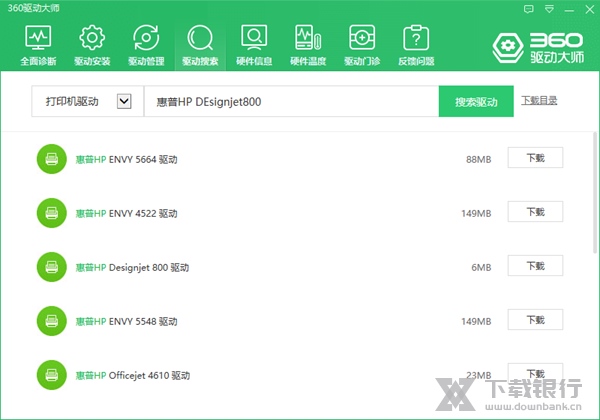Open the 驱动门诊 driver clinic icon
Viewport: 600px width, 420px height.
[361, 46]
